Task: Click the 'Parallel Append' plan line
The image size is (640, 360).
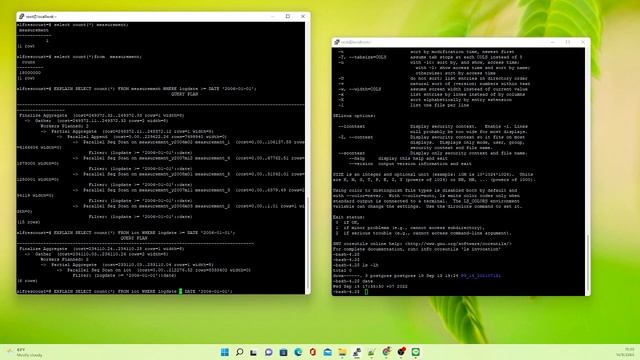Action: pos(141,137)
